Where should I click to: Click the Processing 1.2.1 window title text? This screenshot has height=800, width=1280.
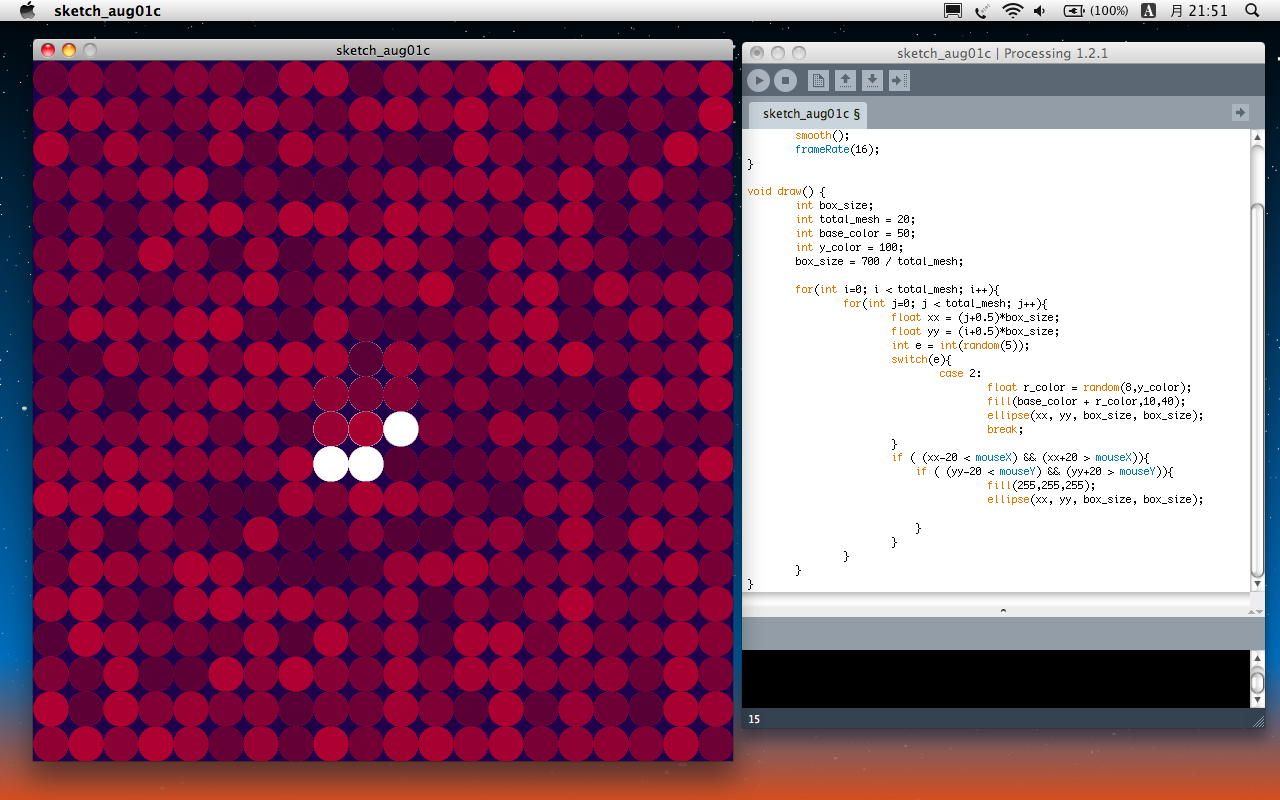pyautogui.click(x=1002, y=53)
